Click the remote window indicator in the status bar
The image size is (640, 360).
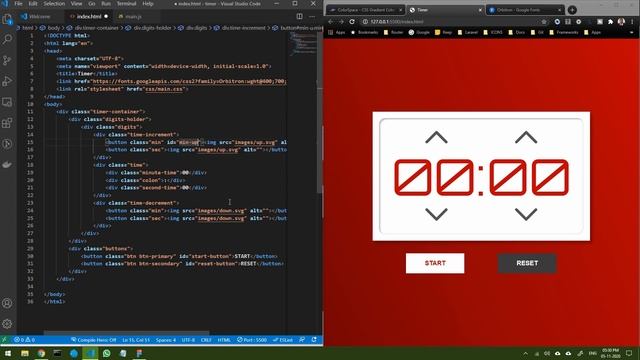coord(4,340)
